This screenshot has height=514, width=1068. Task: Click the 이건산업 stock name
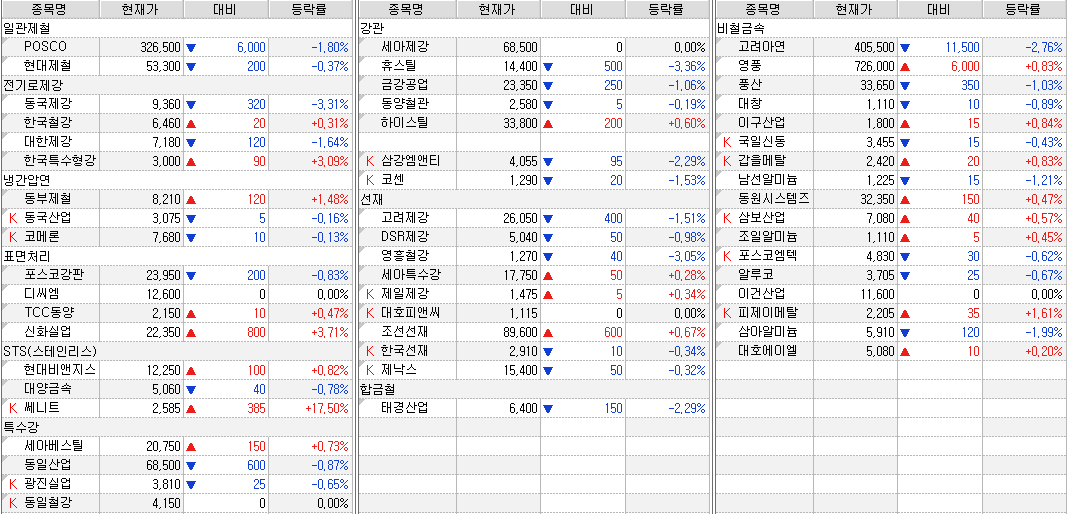(x=761, y=295)
